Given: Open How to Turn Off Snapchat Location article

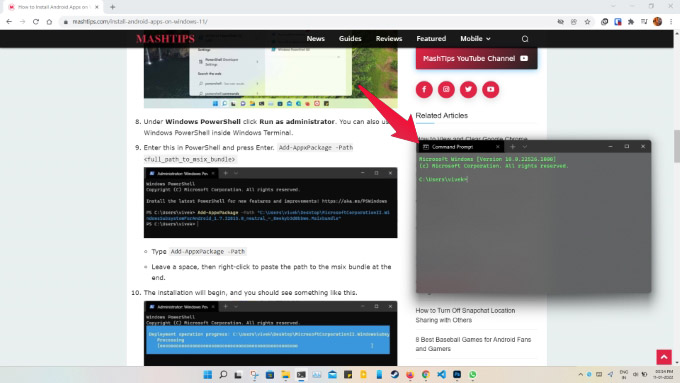Looking at the screenshot, I should (x=465, y=315).
